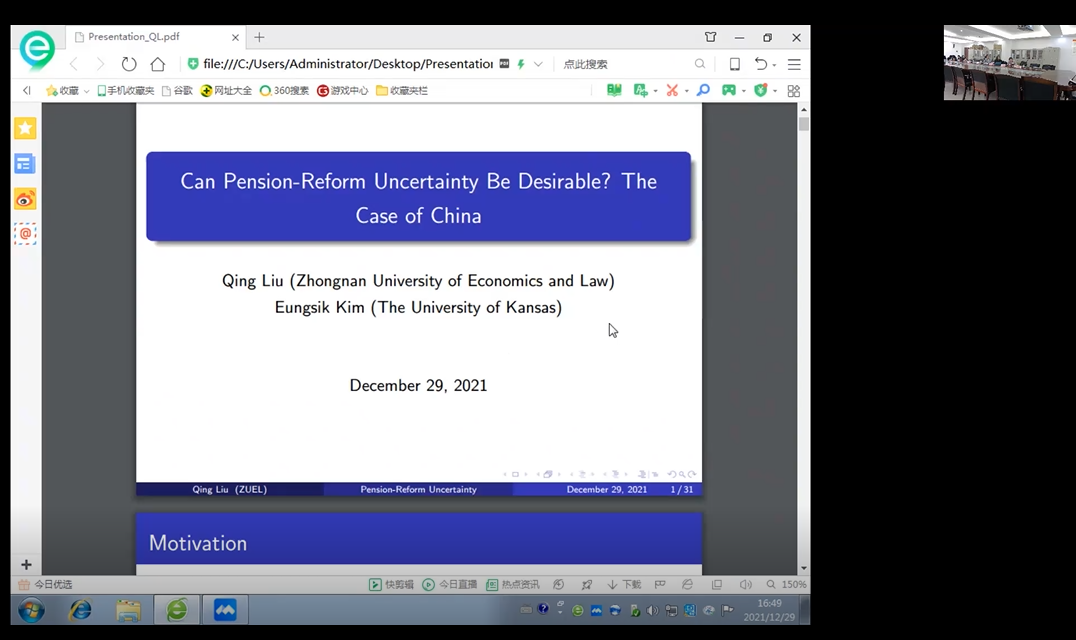Open the game controller toolbar icon

729,90
